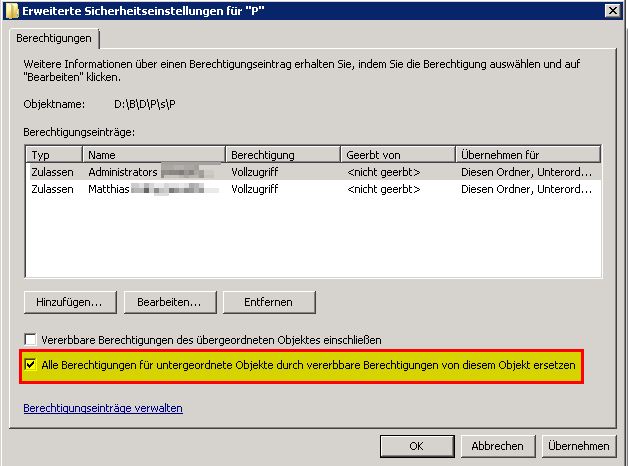This screenshot has height=466, width=628.
Task: Sort entries by the Name column header
Action: tap(154, 155)
